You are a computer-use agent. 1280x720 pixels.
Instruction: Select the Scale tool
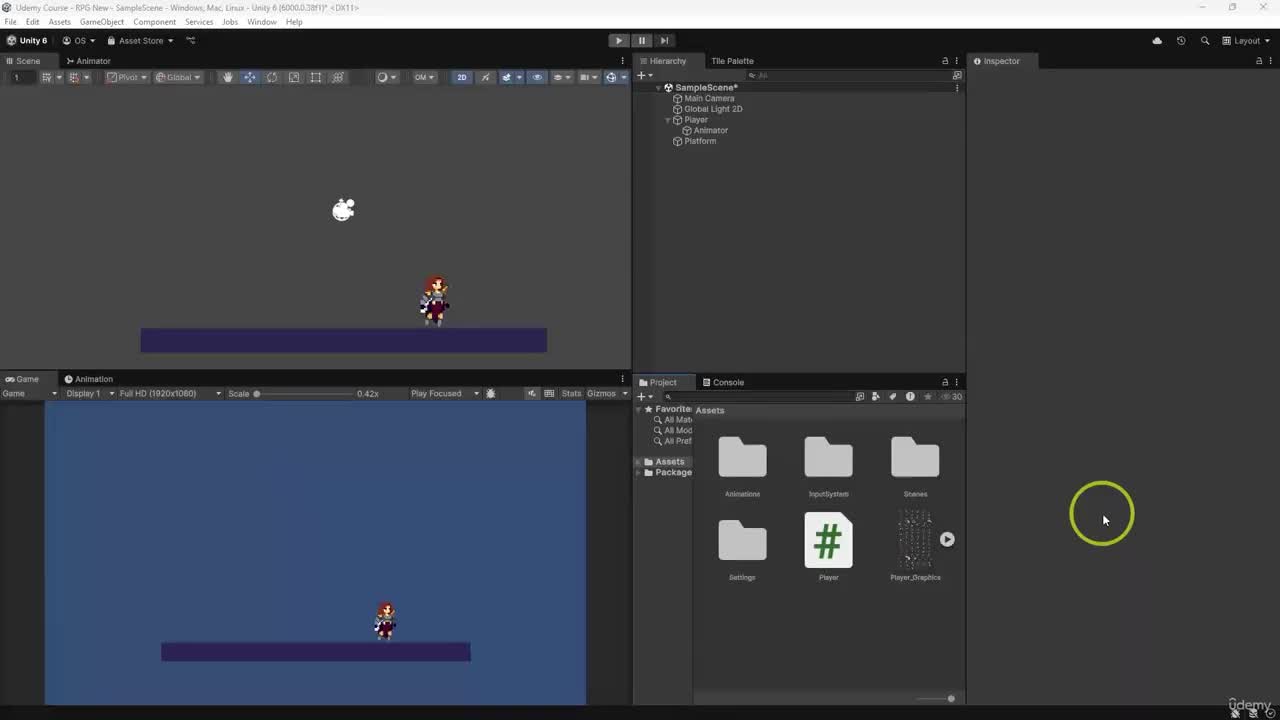click(x=293, y=77)
